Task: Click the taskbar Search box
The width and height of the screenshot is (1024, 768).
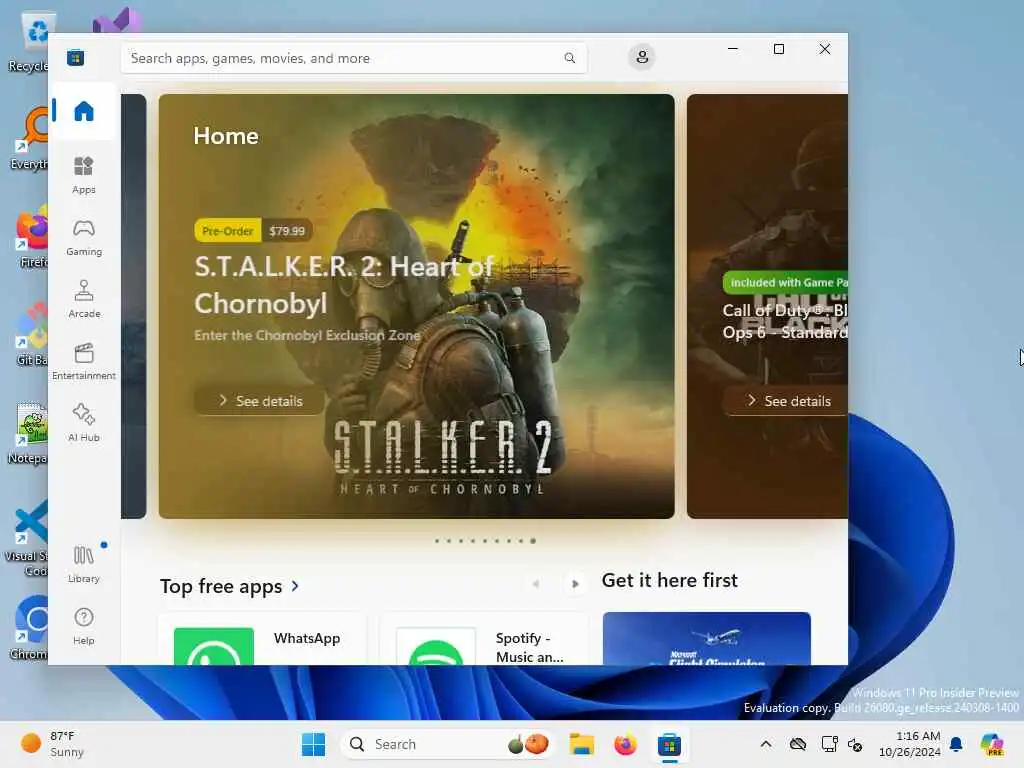Action: click(446, 744)
